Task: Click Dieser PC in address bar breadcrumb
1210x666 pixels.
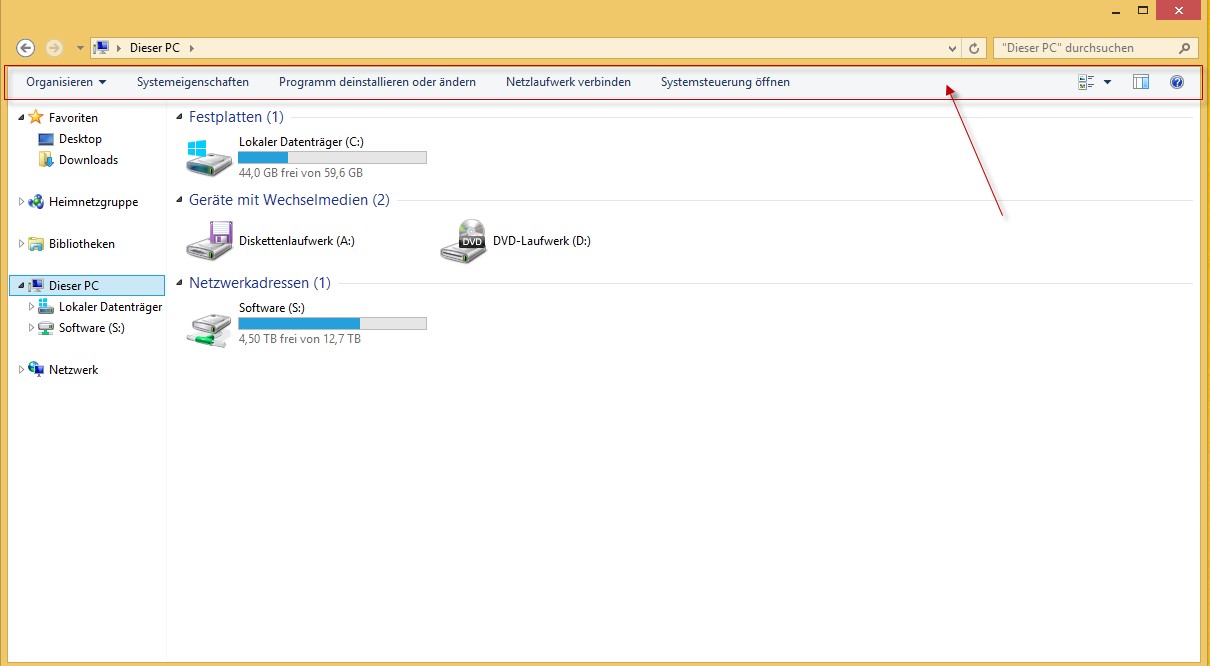Action: point(155,48)
